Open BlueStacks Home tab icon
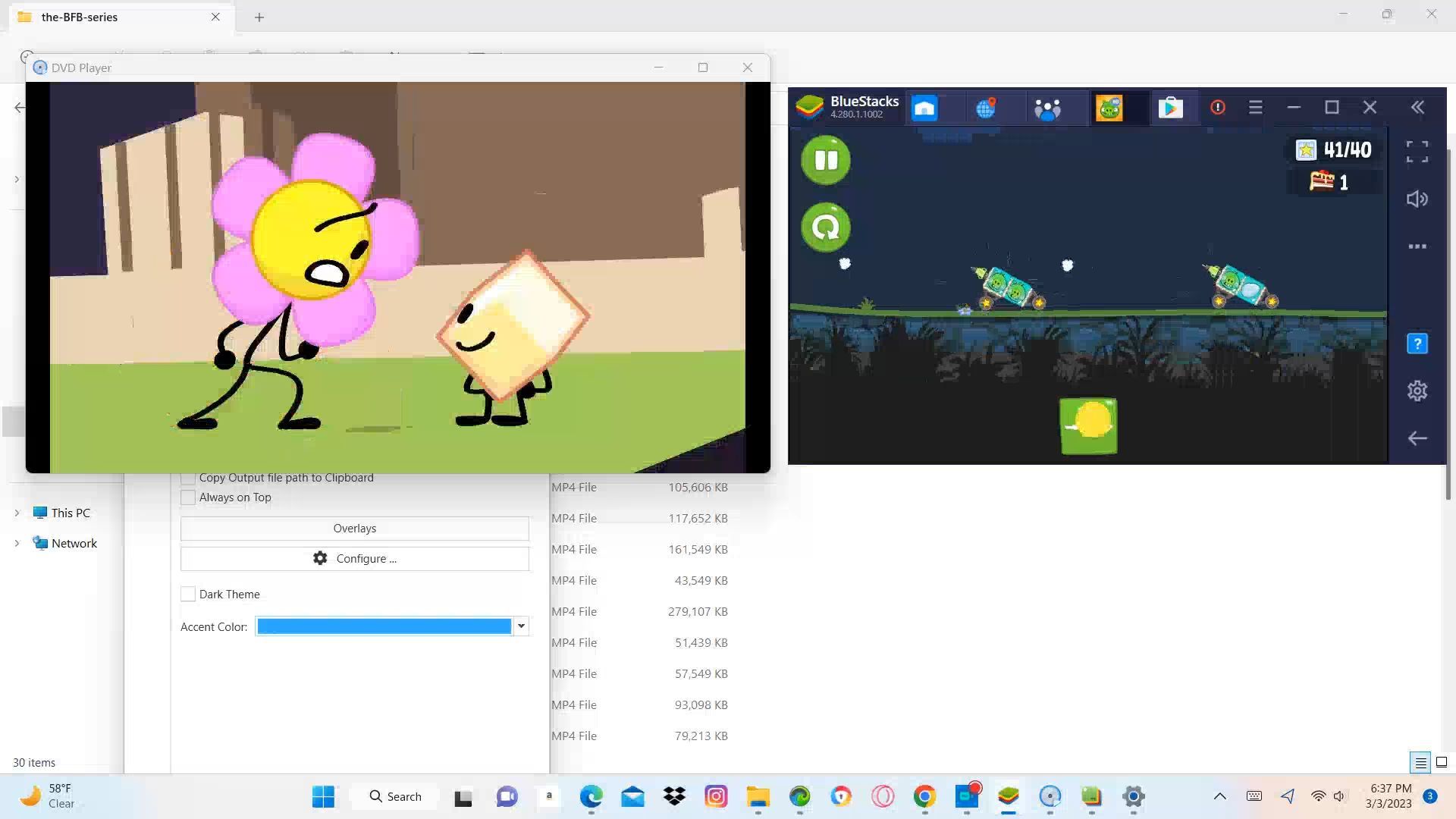 pos(924,108)
